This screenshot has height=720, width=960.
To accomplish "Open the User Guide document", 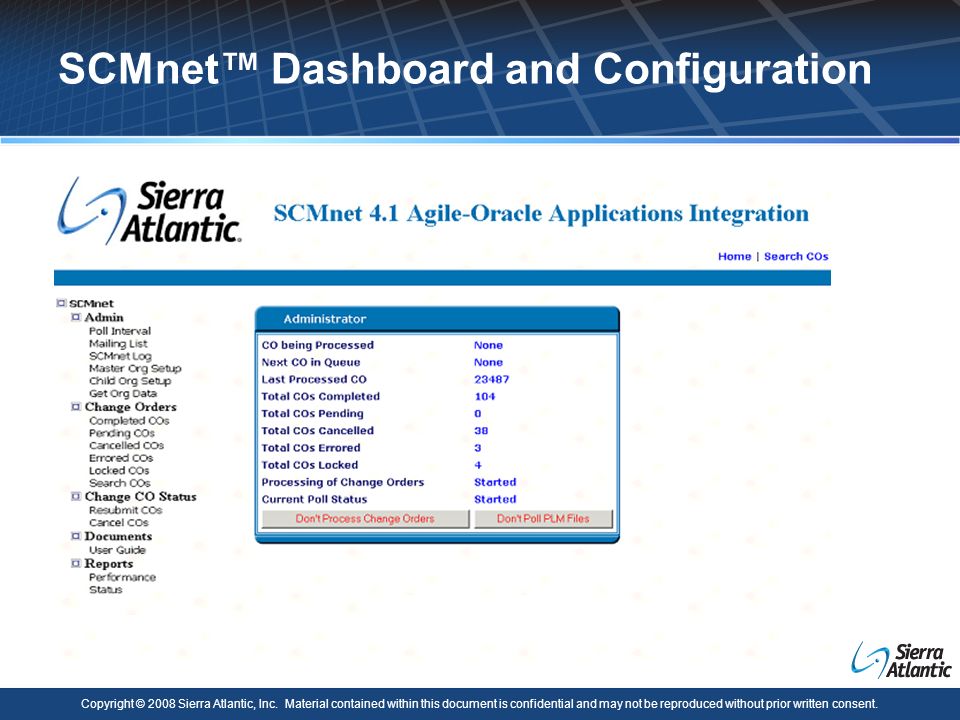I will 117,550.
